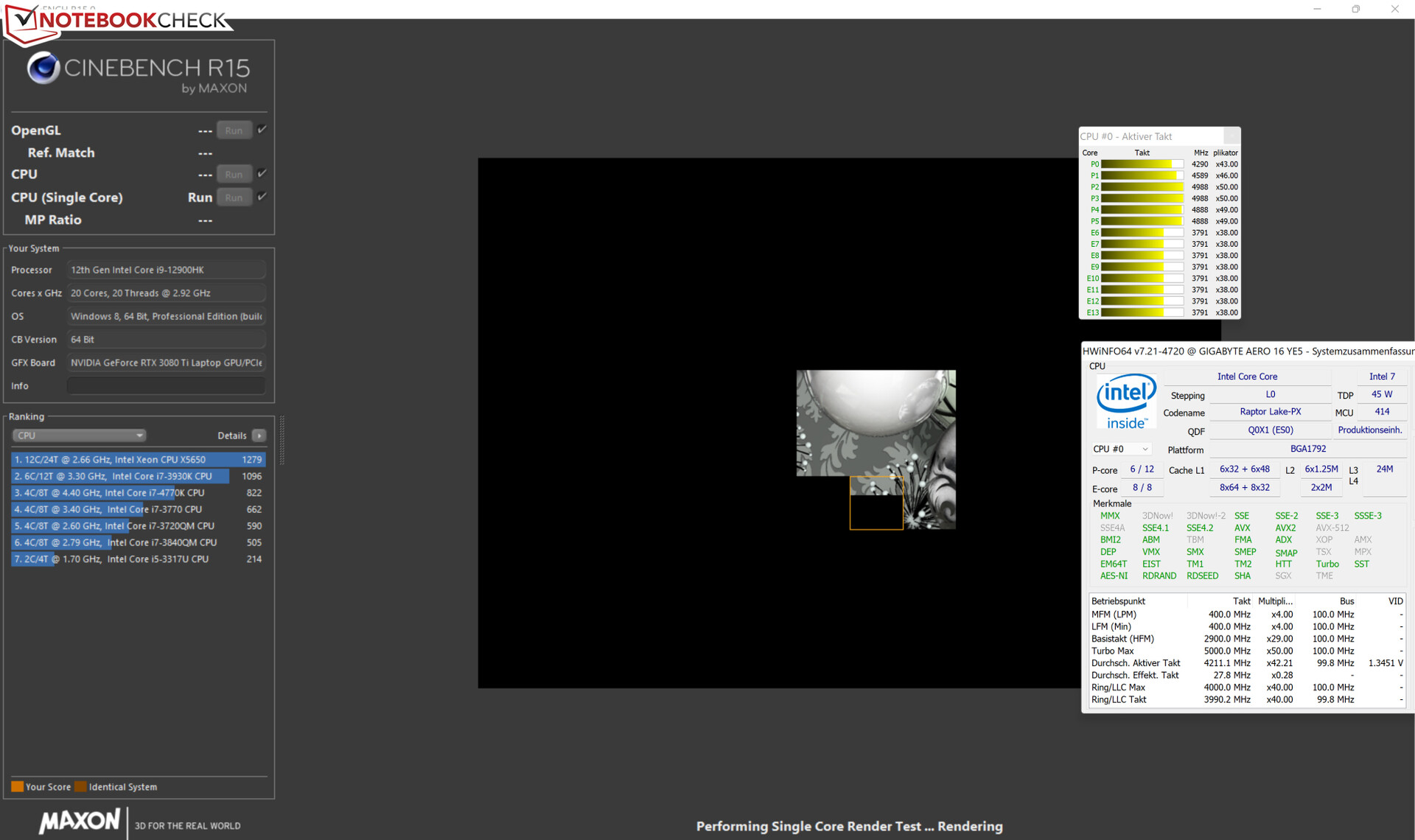1415x840 pixels.
Task: Select the Intel Xeon X5650 ranking entry
Action: click(x=138, y=459)
